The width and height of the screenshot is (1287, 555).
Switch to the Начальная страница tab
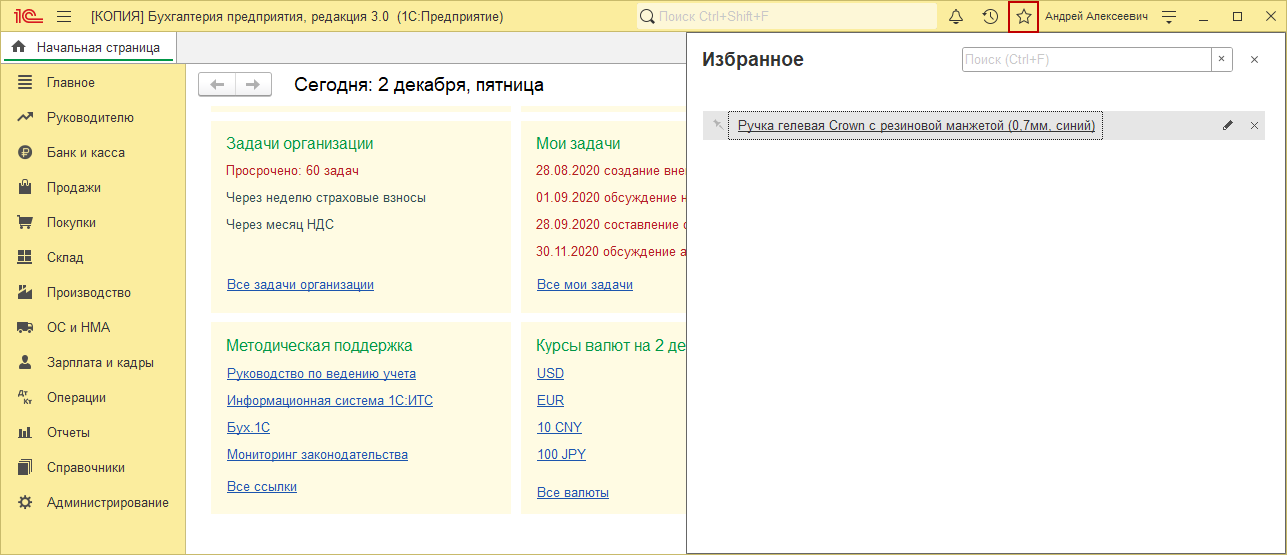(x=88, y=47)
